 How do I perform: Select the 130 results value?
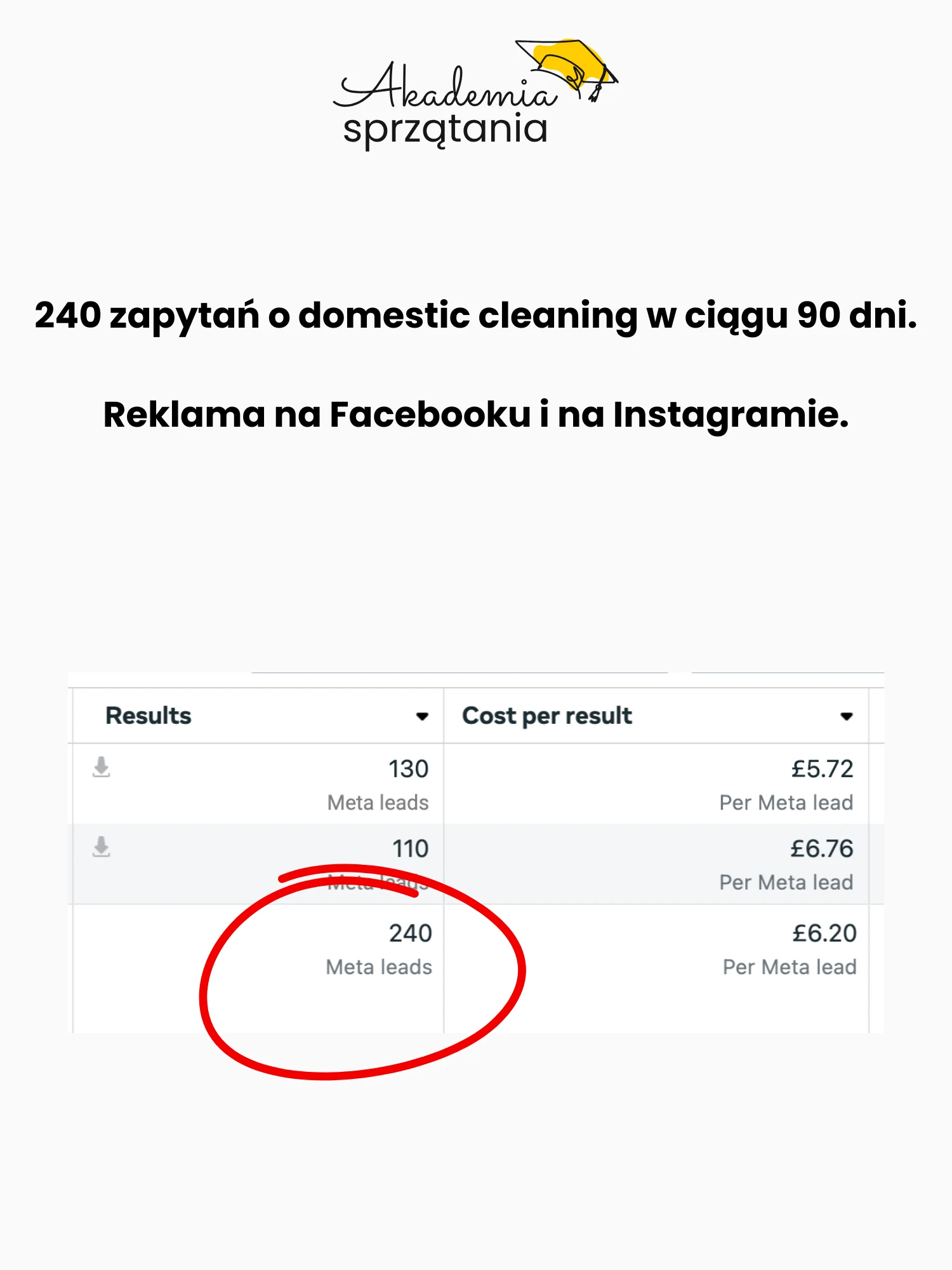pyautogui.click(x=409, y=769)
